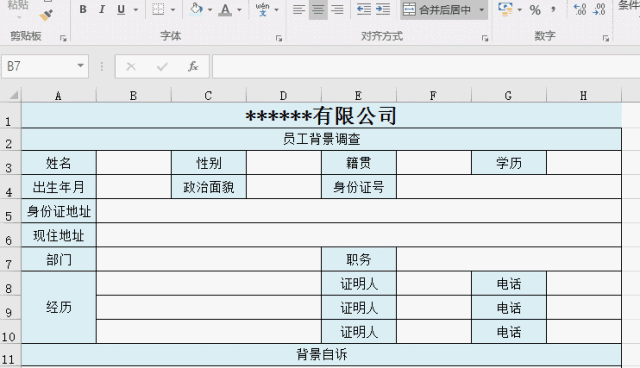Image resolution: width=640 pixels, height=368 pixels.
Task: Open the 字体 font dialog launcher
Action: click(x=279, y=38)
